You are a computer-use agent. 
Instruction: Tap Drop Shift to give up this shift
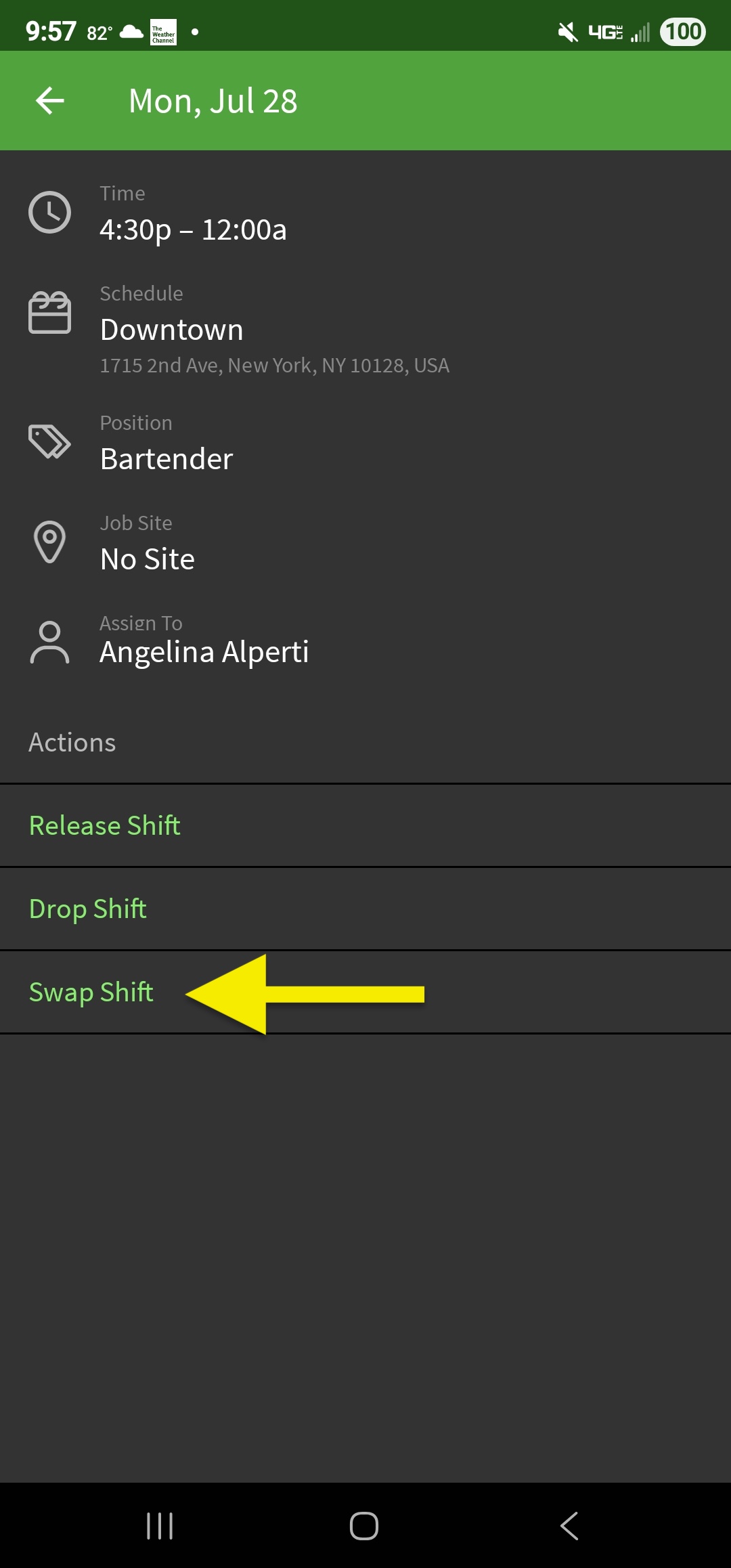(88, 909)
